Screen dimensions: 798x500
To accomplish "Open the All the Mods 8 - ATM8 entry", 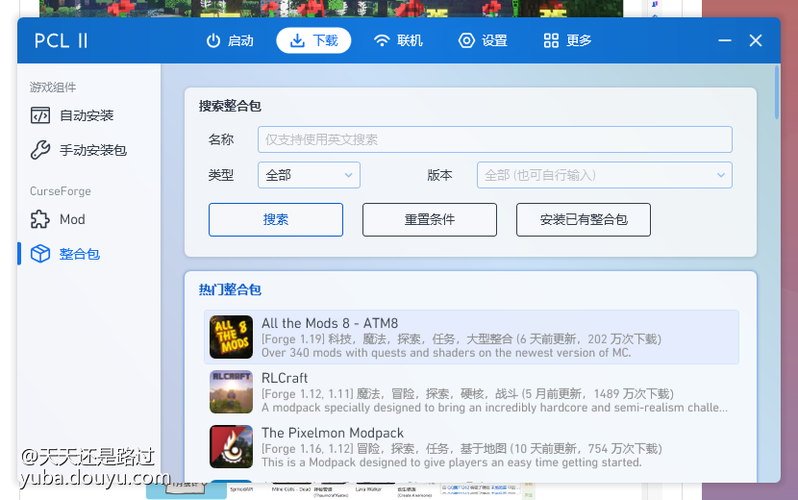I will [x=471, y=337].
